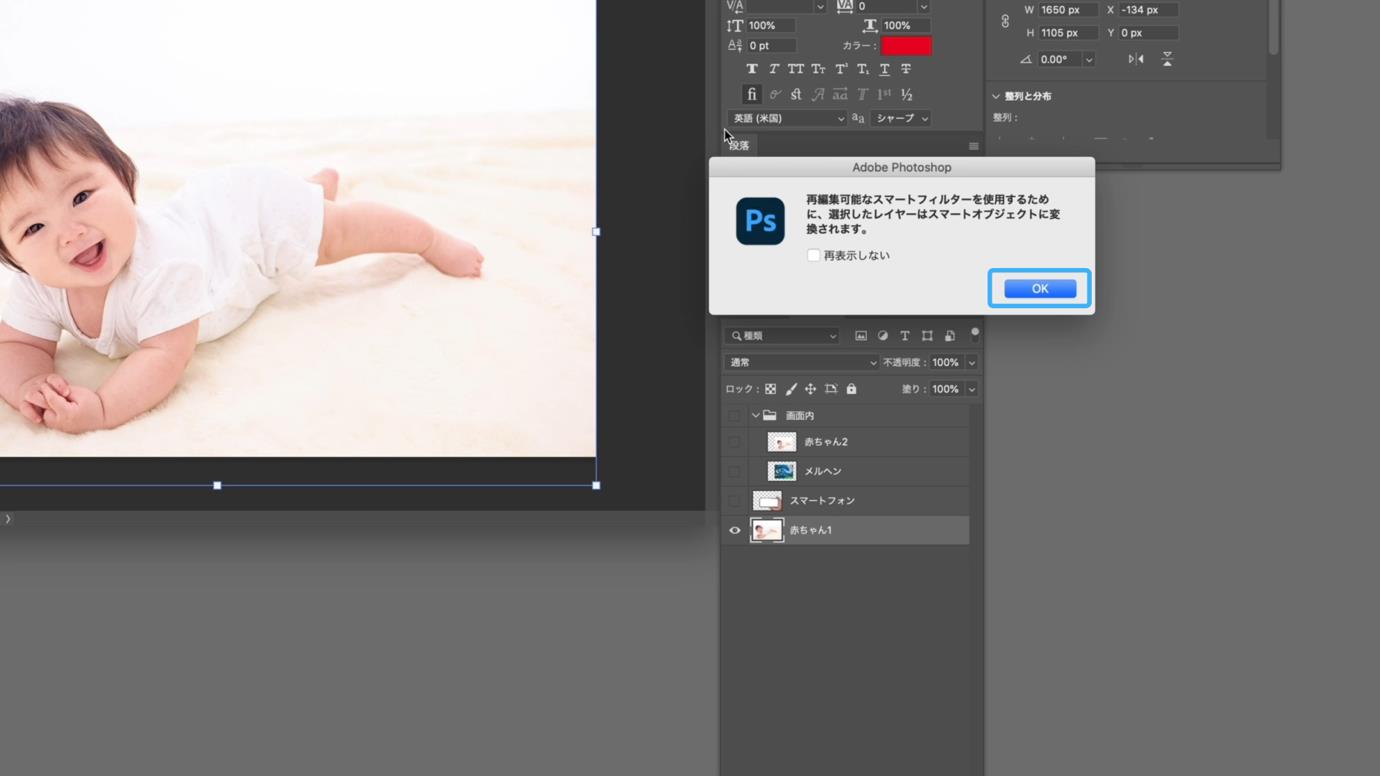
Task: Filter layers by smart objects icon
Action: pyautogui.click(x=950, y=336)
